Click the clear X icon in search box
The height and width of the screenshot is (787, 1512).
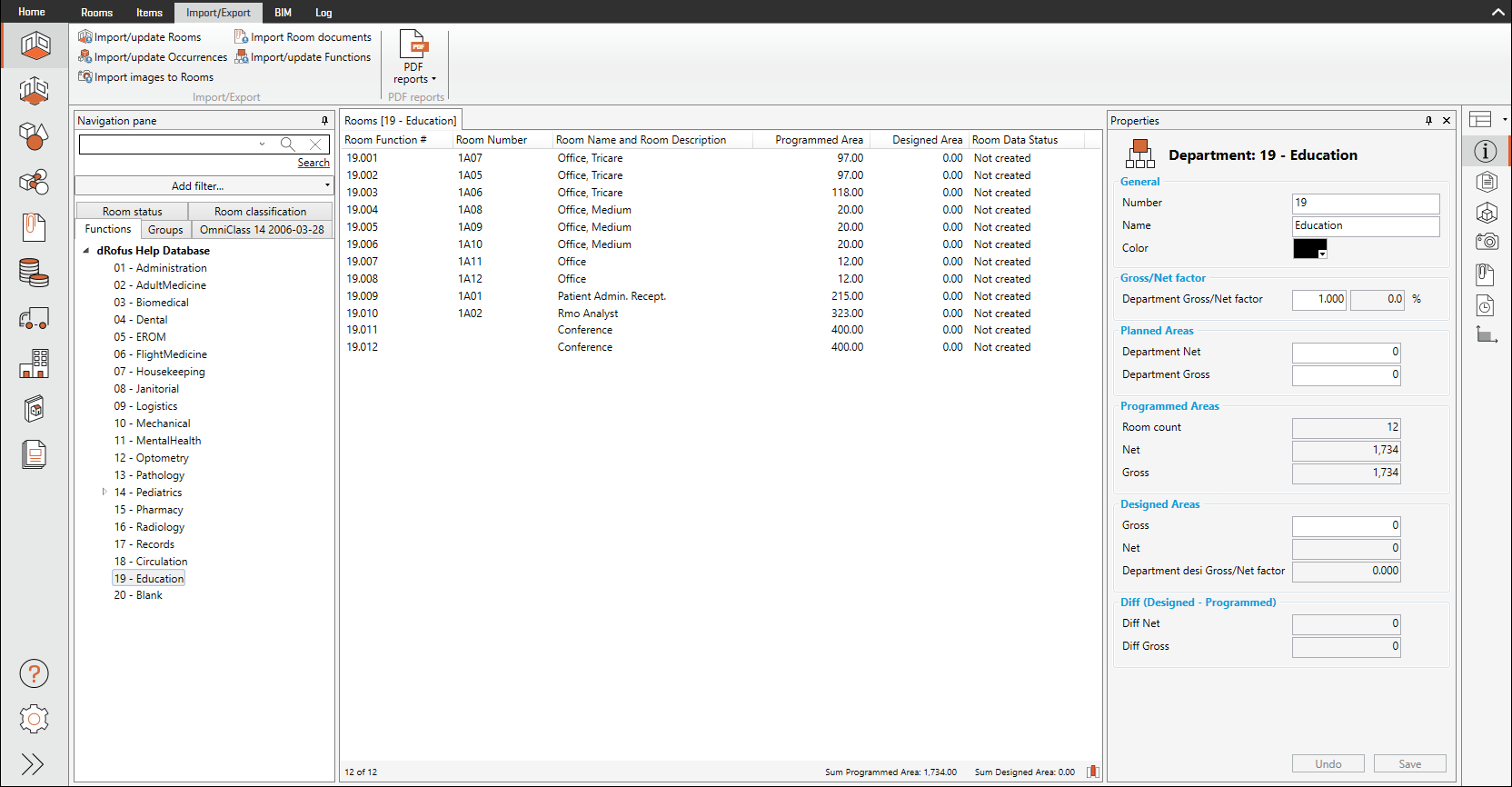pos(315,144)
